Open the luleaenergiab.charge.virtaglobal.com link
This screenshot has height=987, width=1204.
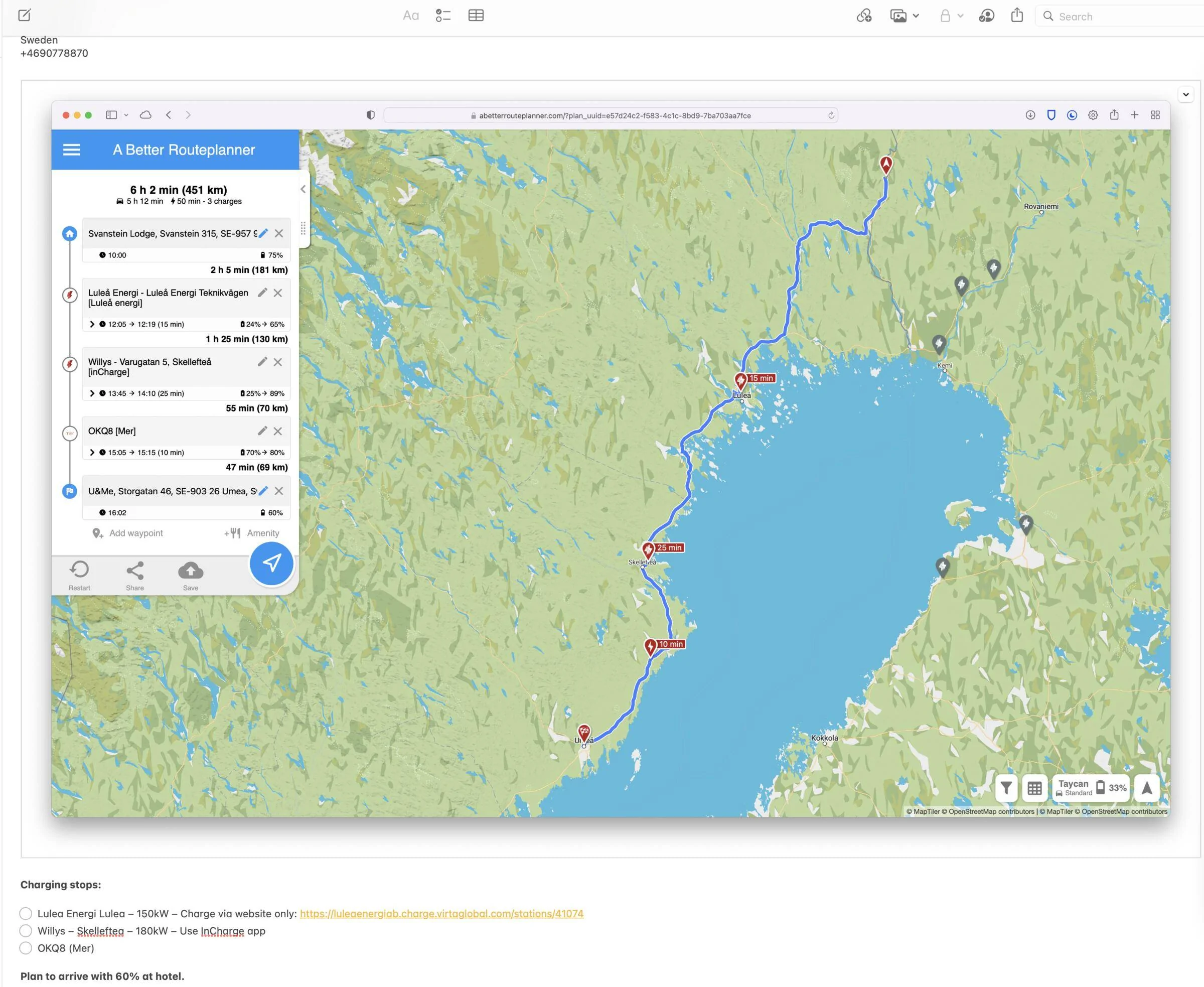[441, 913]
